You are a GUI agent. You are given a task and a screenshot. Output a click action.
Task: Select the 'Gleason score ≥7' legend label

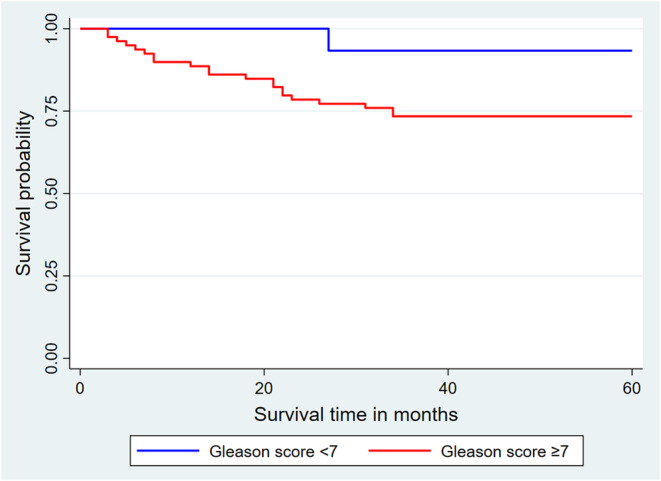[x=505, y=451]
